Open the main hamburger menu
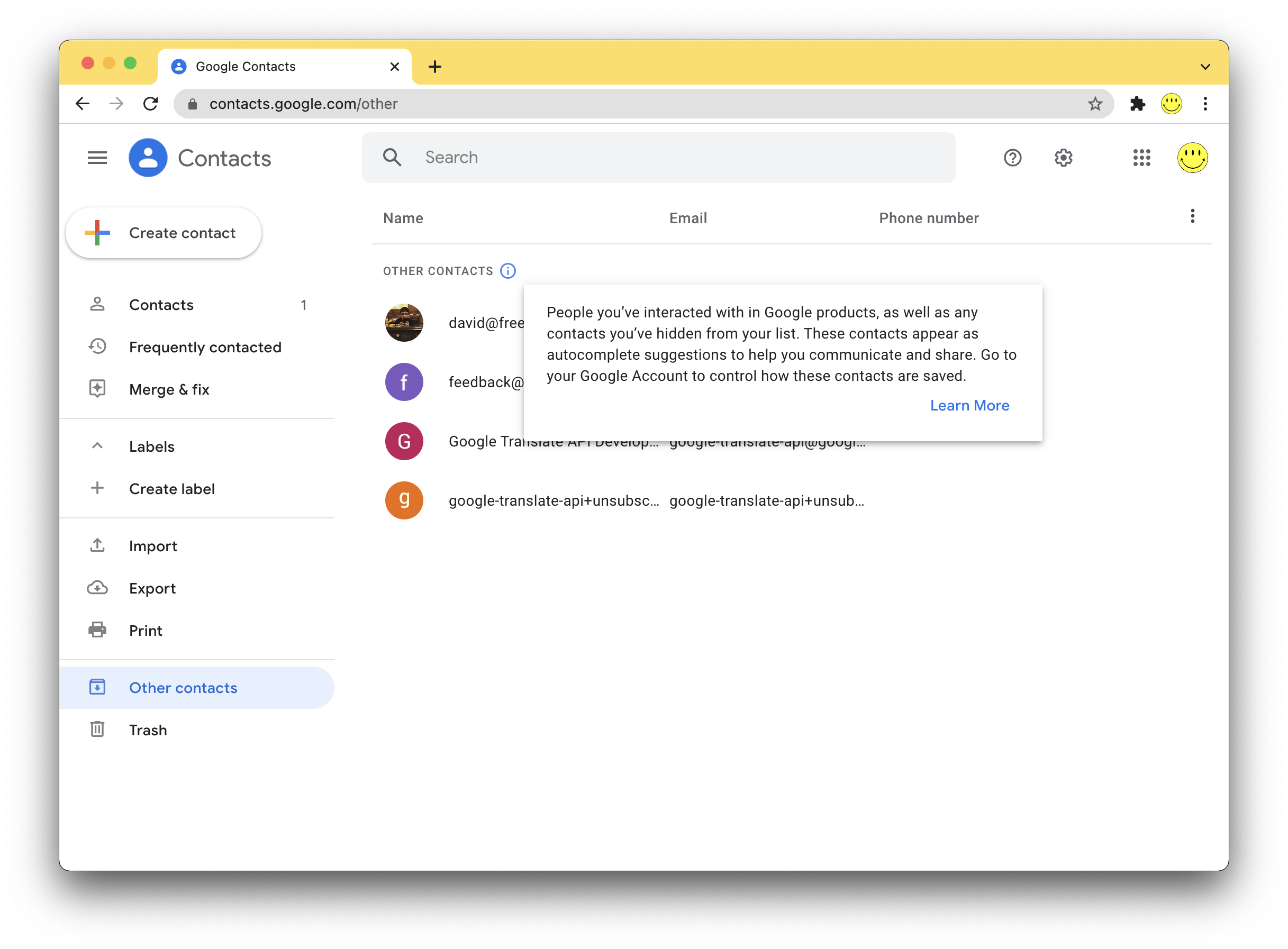Viewport: 1288px width, 949px height. (97, 158)
